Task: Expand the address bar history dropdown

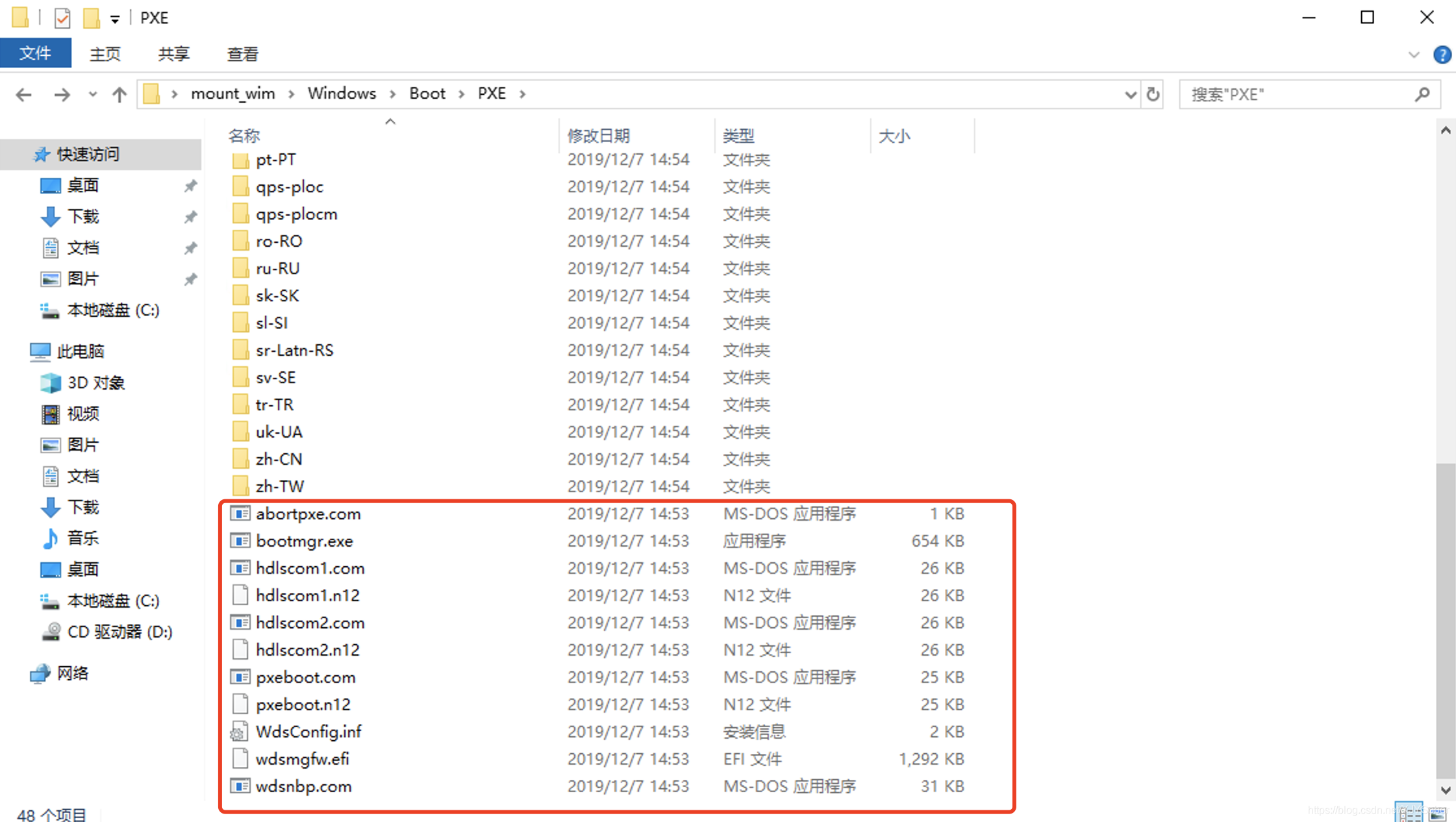Action: (x=1130, y=95)
